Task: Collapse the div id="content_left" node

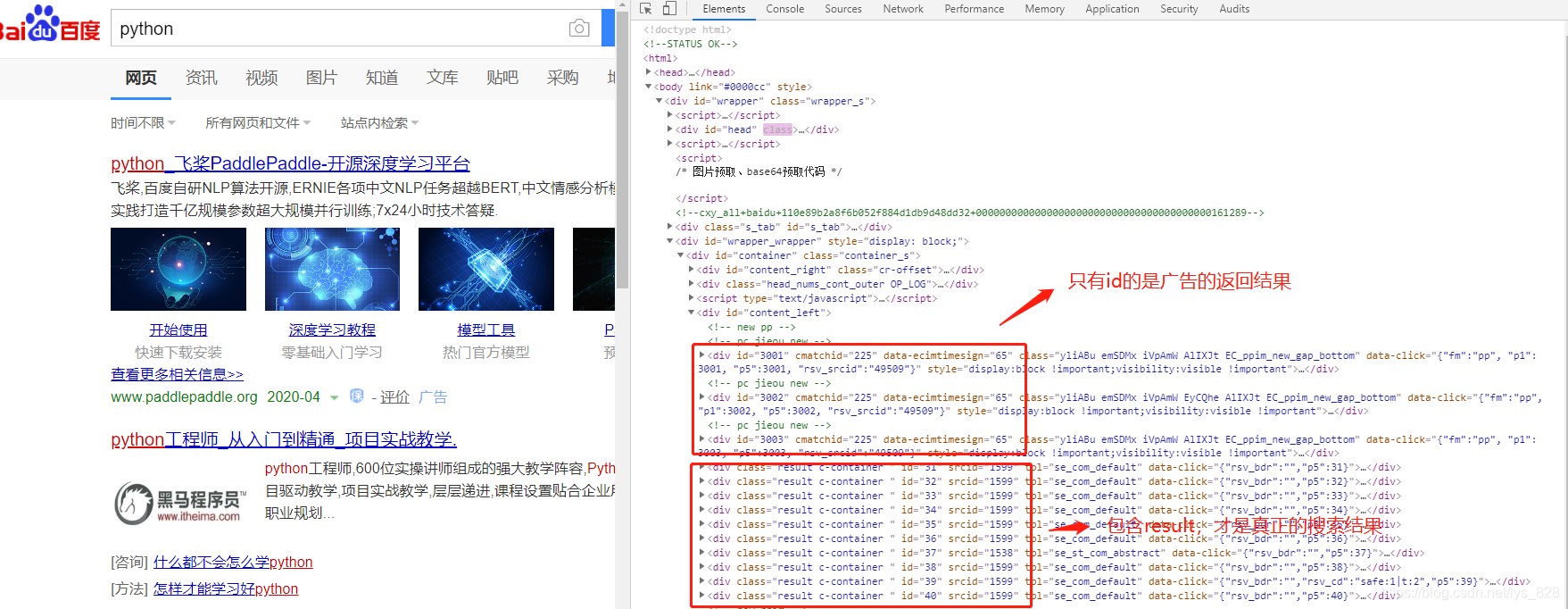Action: click(692, 313)
